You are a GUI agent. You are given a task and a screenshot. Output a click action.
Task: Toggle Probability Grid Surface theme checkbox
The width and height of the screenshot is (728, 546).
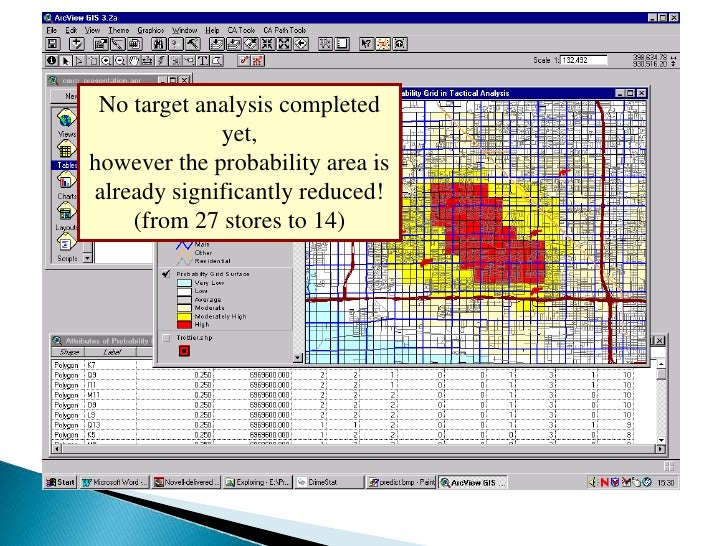pos(165,273)
